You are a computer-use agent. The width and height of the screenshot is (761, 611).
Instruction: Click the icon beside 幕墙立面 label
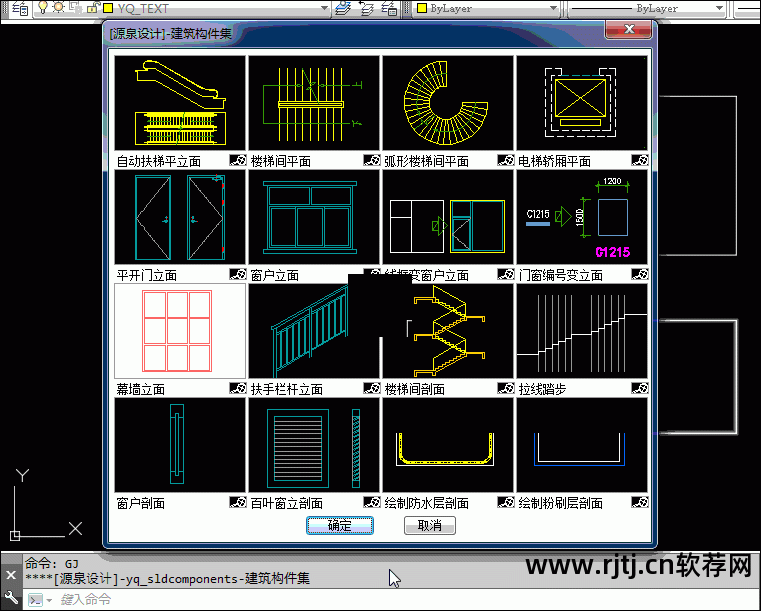click(x=238, y=388)
